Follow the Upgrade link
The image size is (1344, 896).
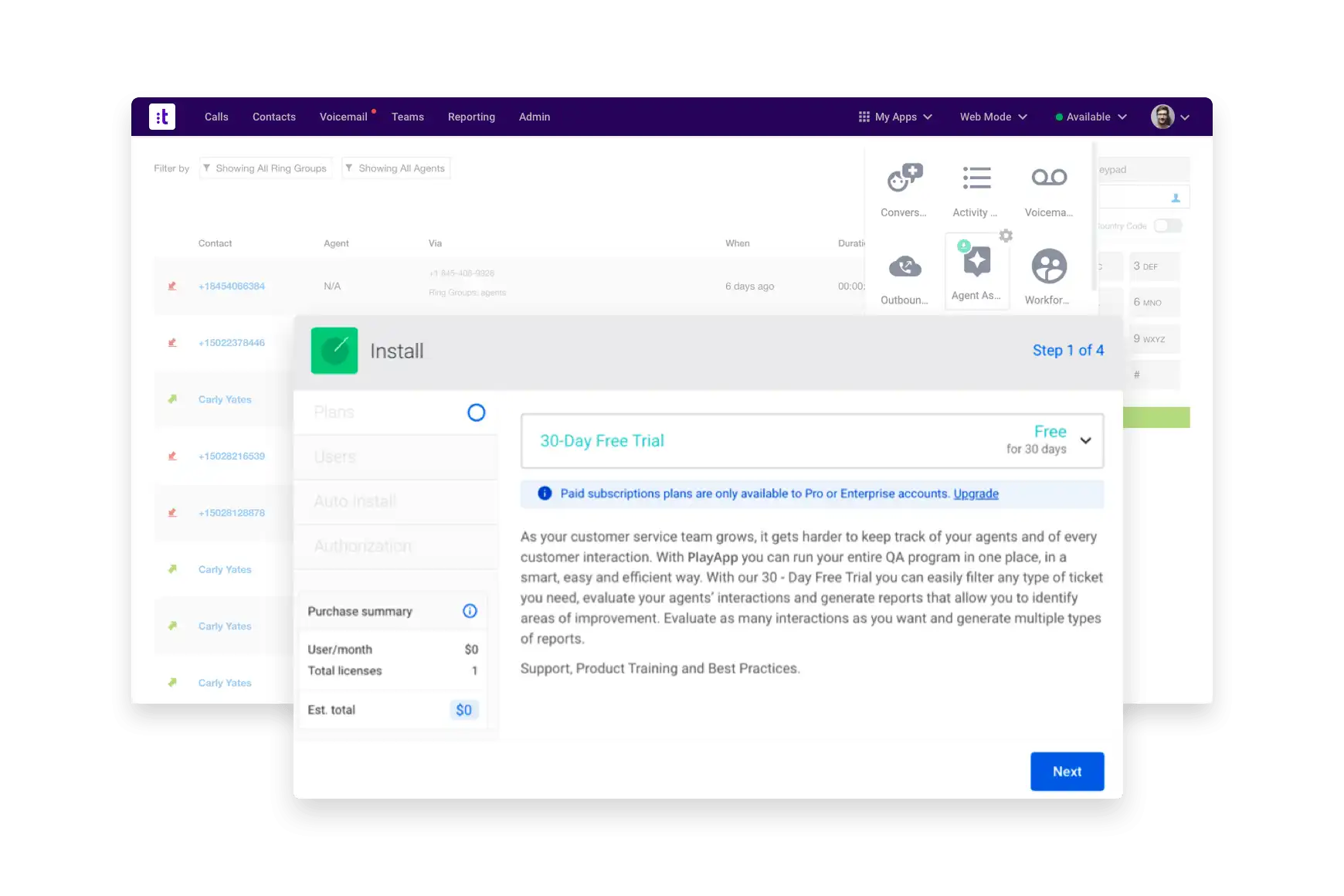click(976, 494)
